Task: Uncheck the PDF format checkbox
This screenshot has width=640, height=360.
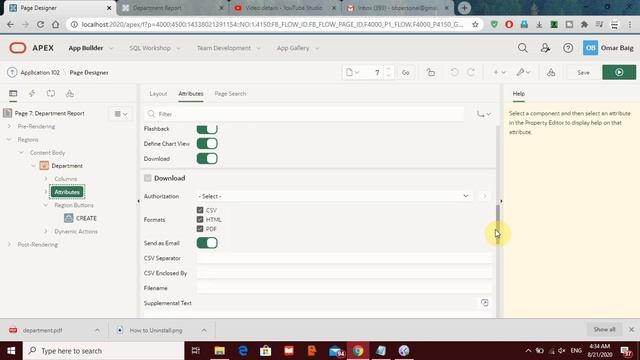Action: click(200, 229)
